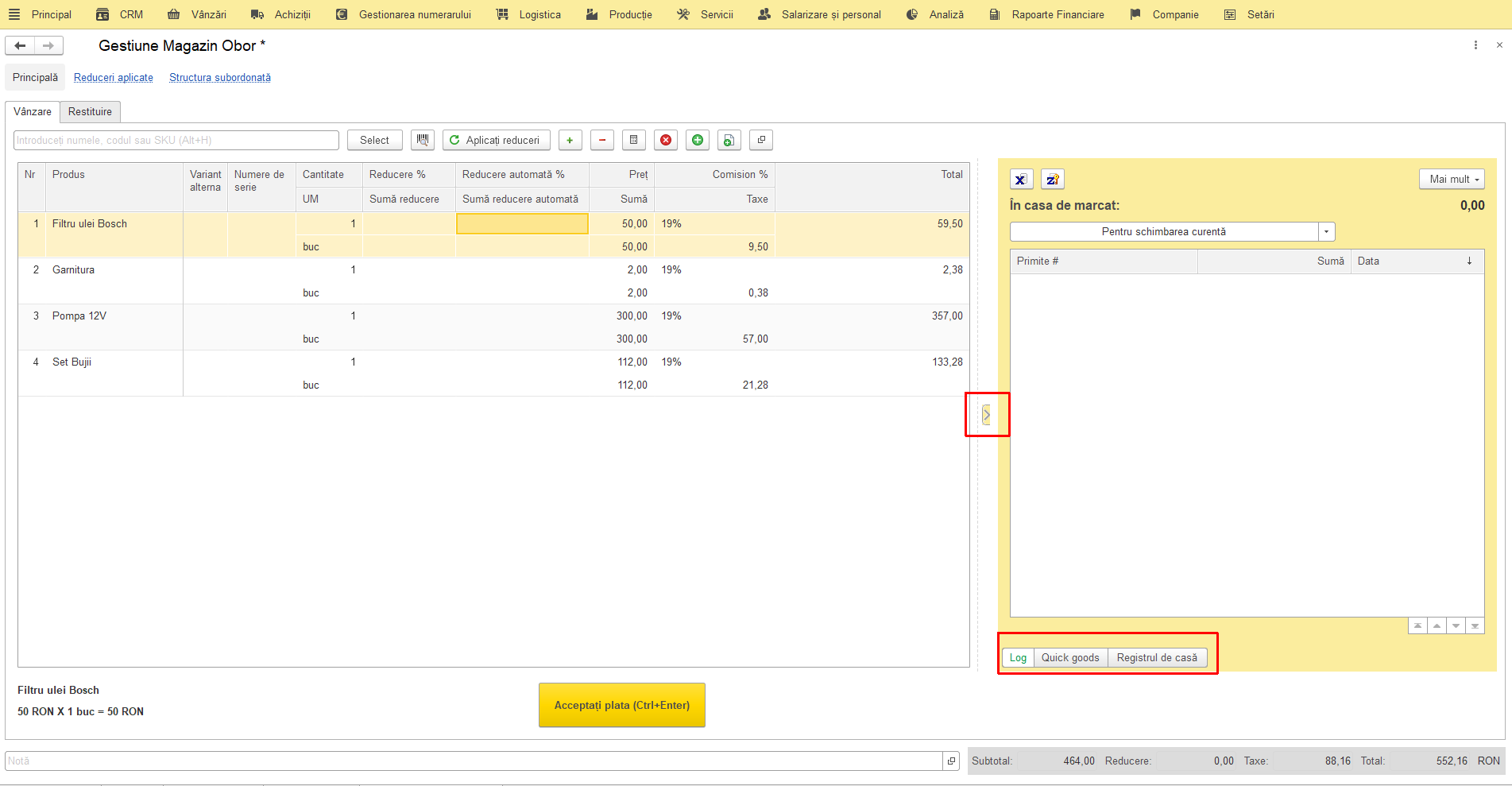The height and width of the screenshot is (786, 1512).
Task: Click Acceptați plata button
Action: 622,705
